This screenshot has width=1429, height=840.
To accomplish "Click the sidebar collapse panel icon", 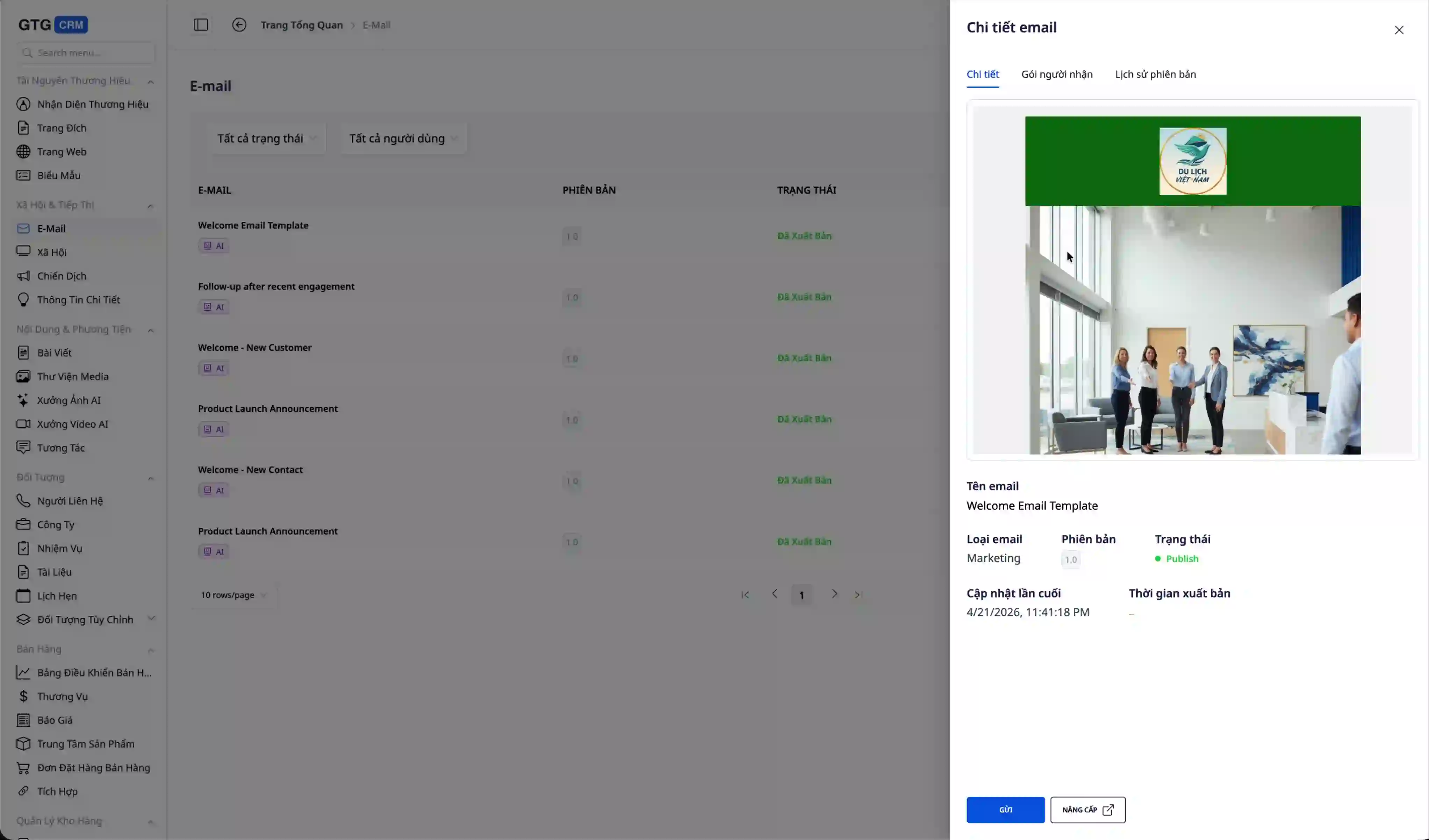I will click(201, 25).
